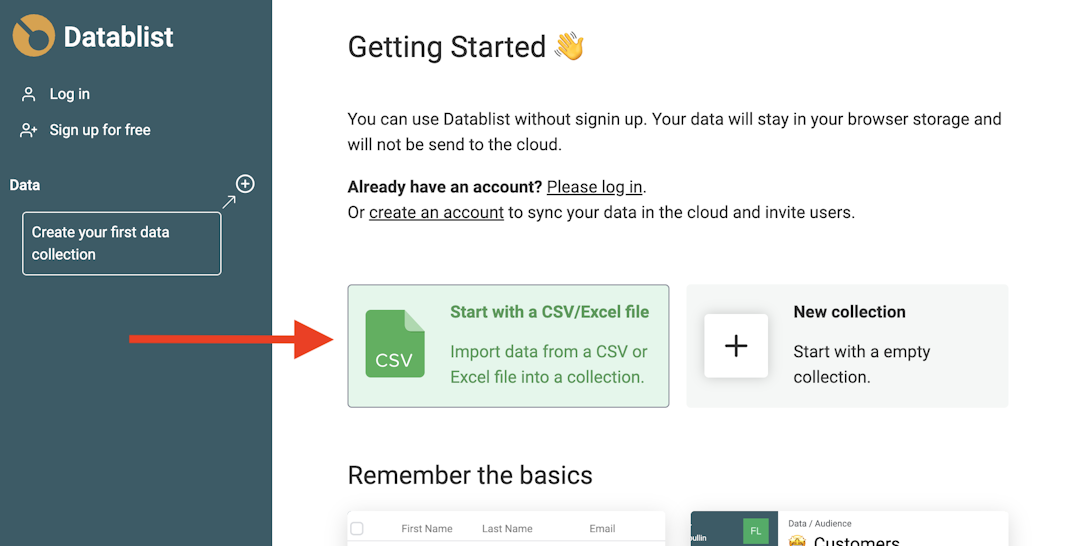Click 'Start with a CSV/Excel file' card

(x=508, y=346)
